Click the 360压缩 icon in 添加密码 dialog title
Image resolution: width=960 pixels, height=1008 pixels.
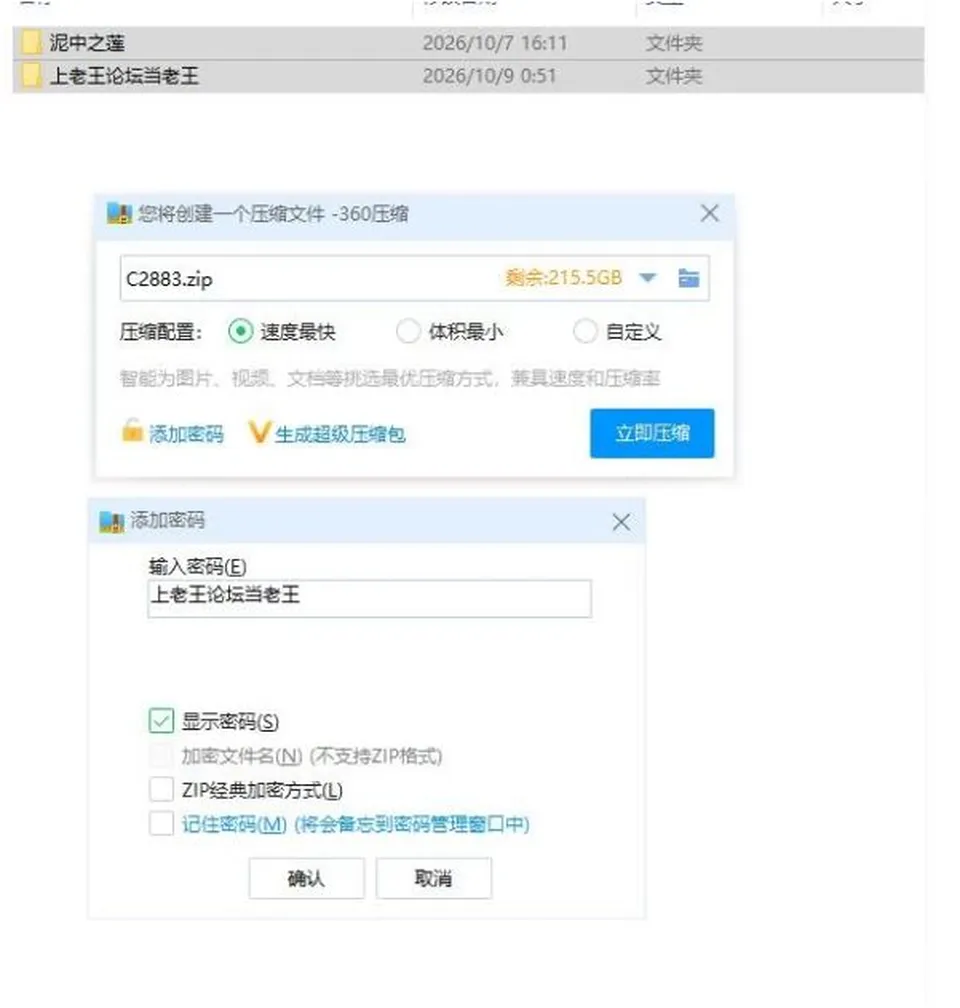click(111, 521)
